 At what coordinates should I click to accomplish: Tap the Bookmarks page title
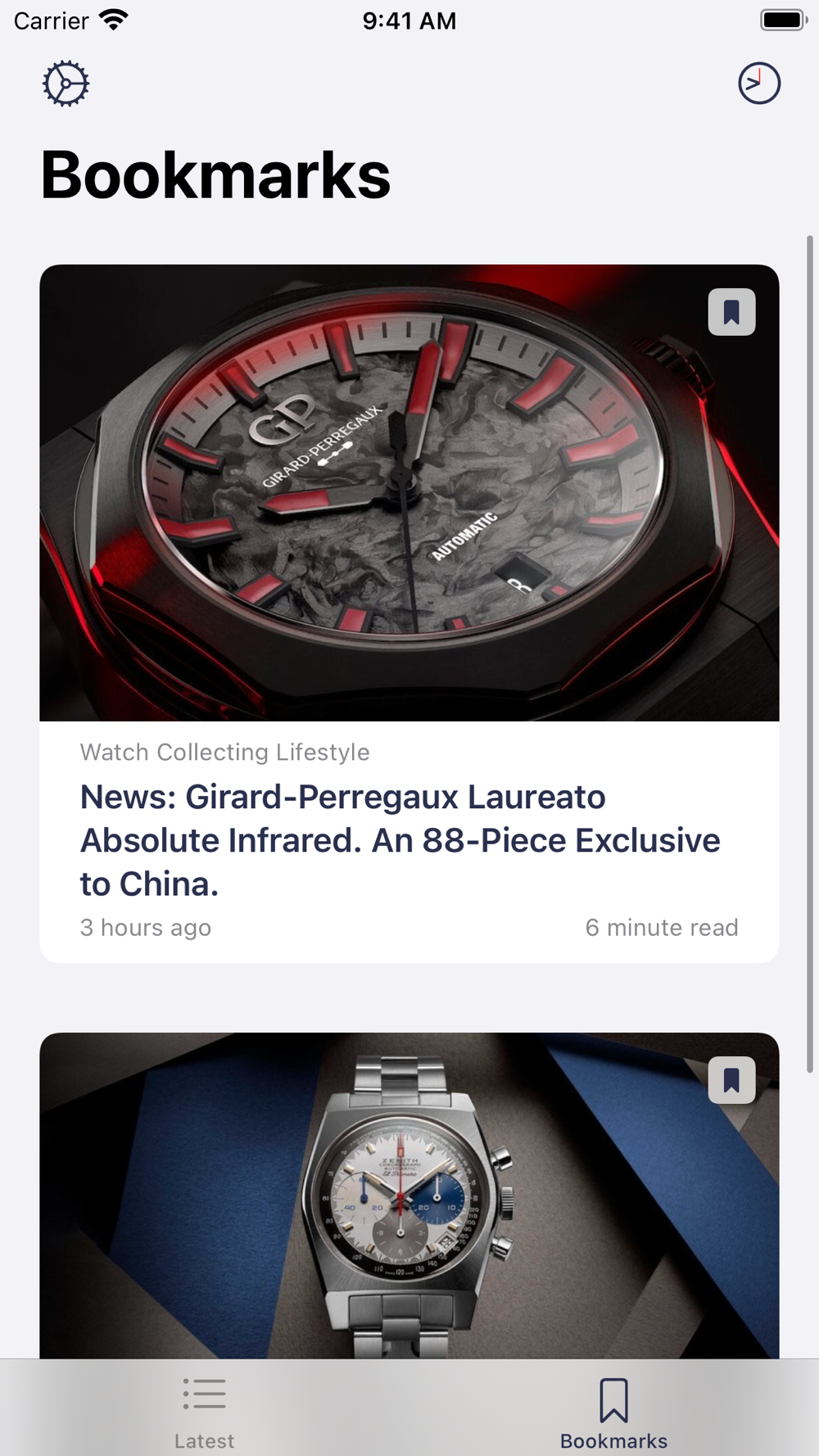[215, 174]
